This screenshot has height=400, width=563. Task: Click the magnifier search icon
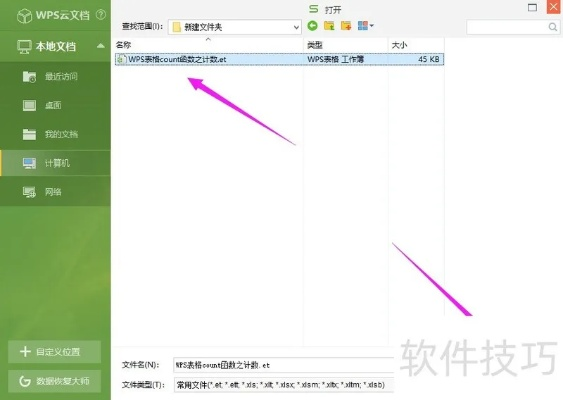tap(553, 27)
